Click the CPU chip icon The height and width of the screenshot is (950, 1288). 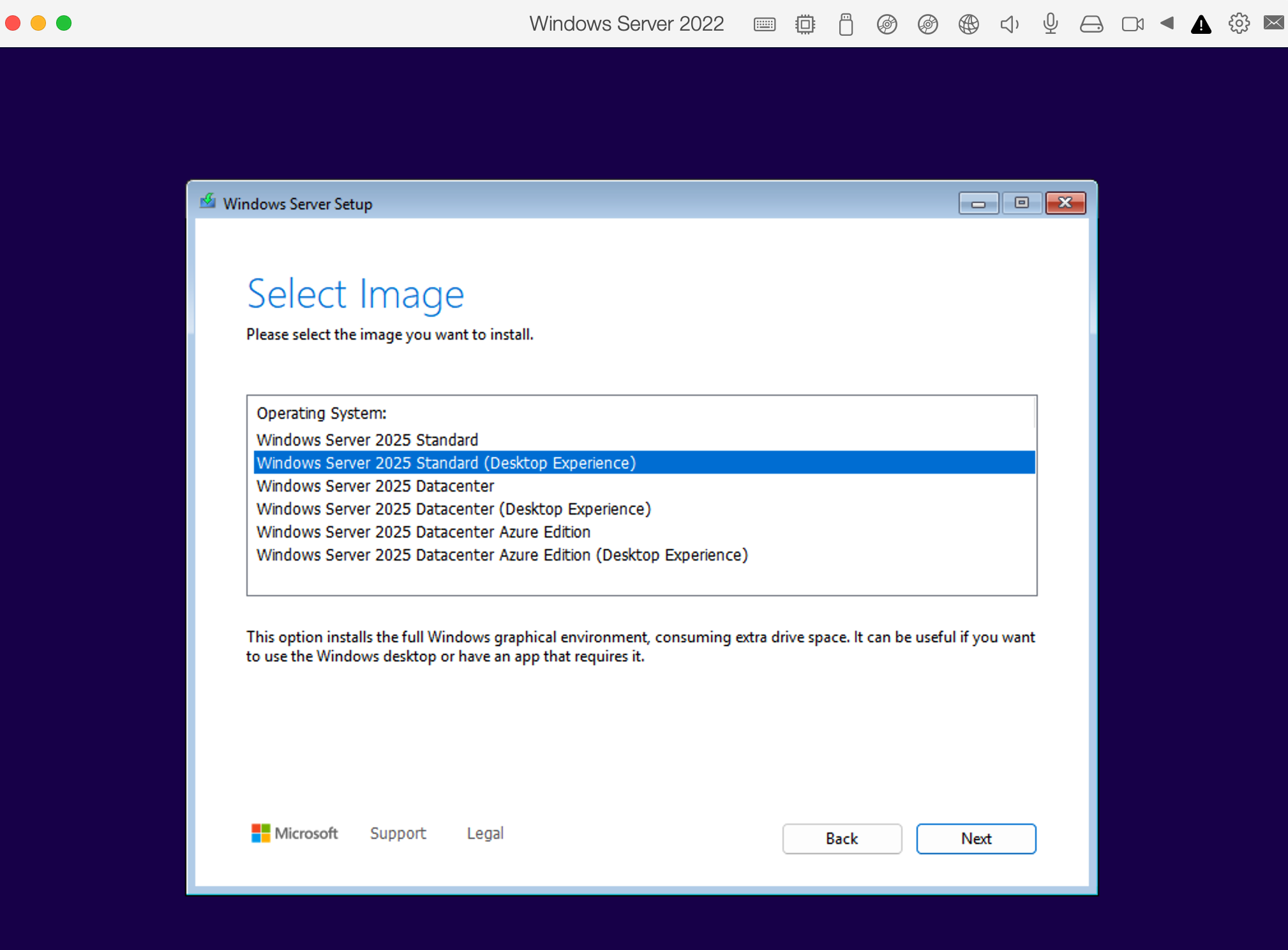[805, 24]
